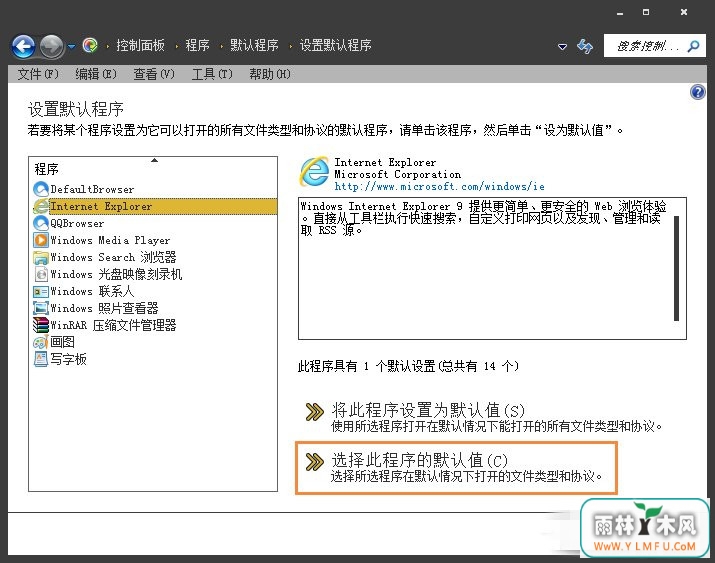Open the address bar history dropdown
The image size is (715, 563).
[563, 46]
